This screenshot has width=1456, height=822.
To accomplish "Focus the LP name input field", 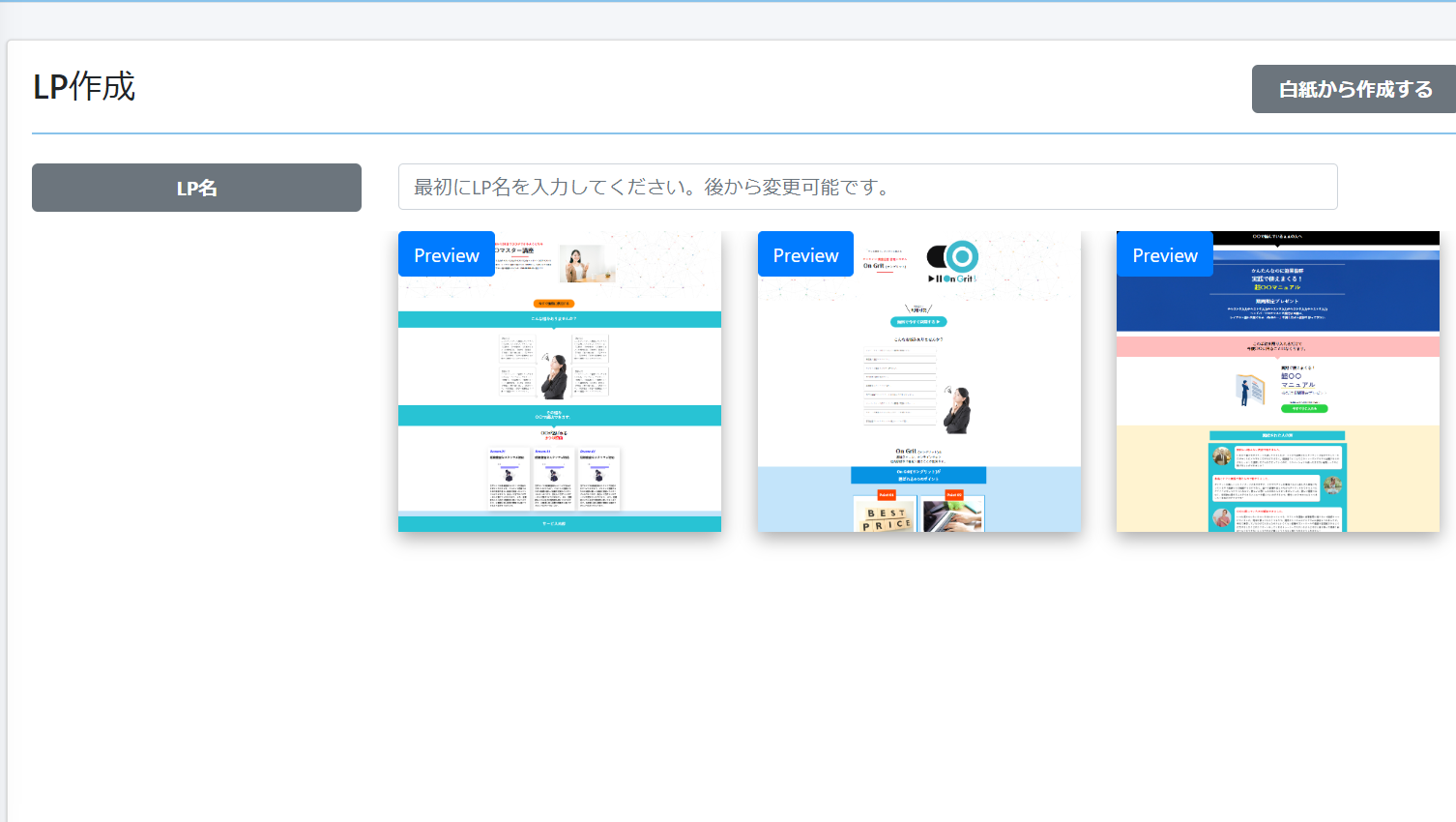I will click(867, 187).
